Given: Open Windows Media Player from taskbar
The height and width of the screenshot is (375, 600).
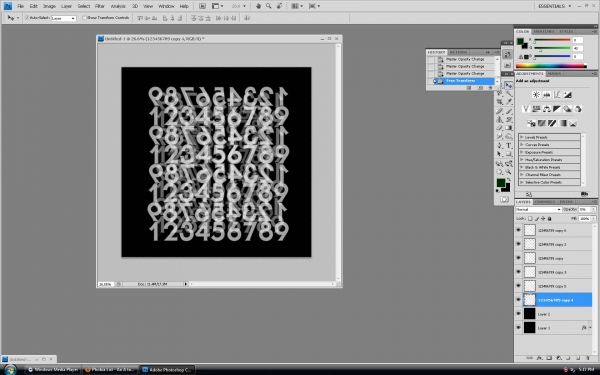Looking at the screenshot, I should point(54,370).
